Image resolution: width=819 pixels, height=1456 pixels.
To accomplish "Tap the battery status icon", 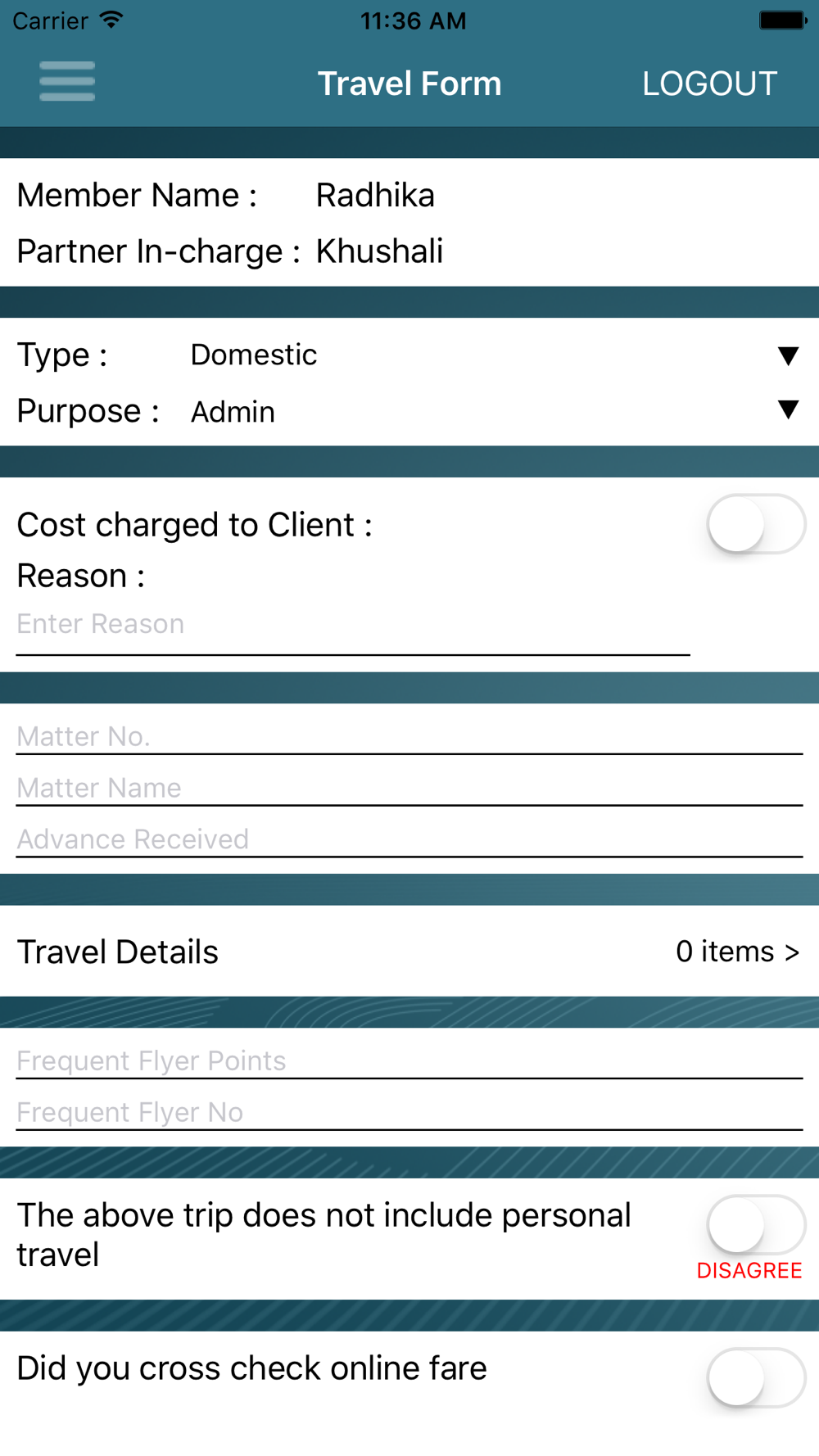I will click(782, 20).
